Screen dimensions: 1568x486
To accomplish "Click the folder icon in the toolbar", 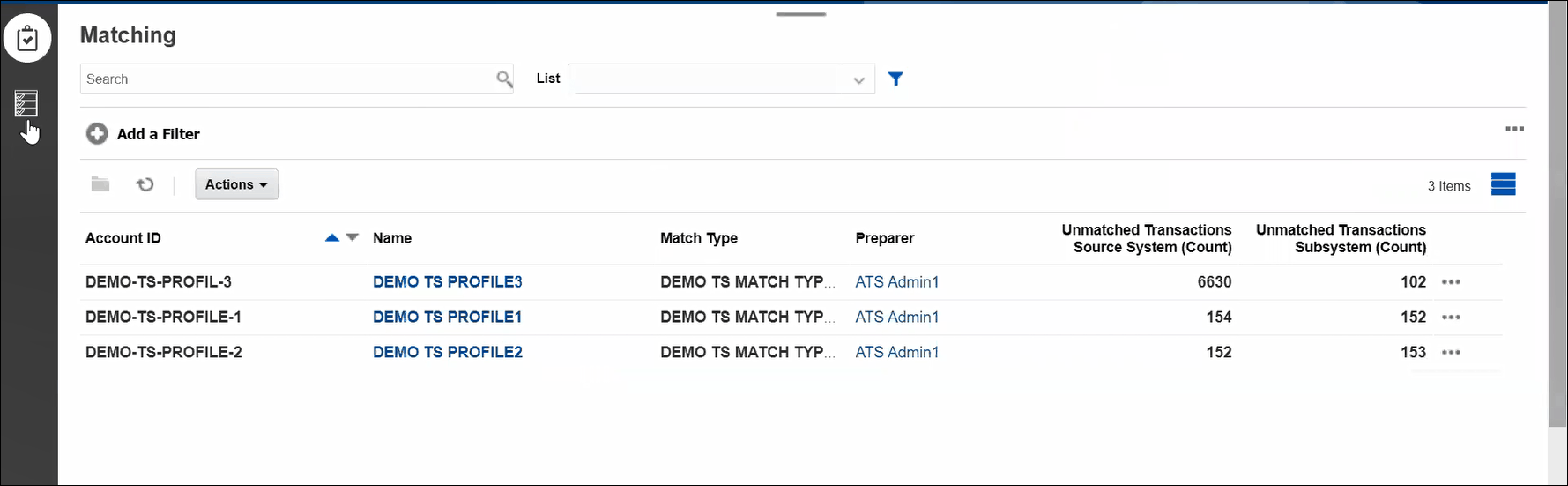I will pyautogui.click(x=100, y=184).
